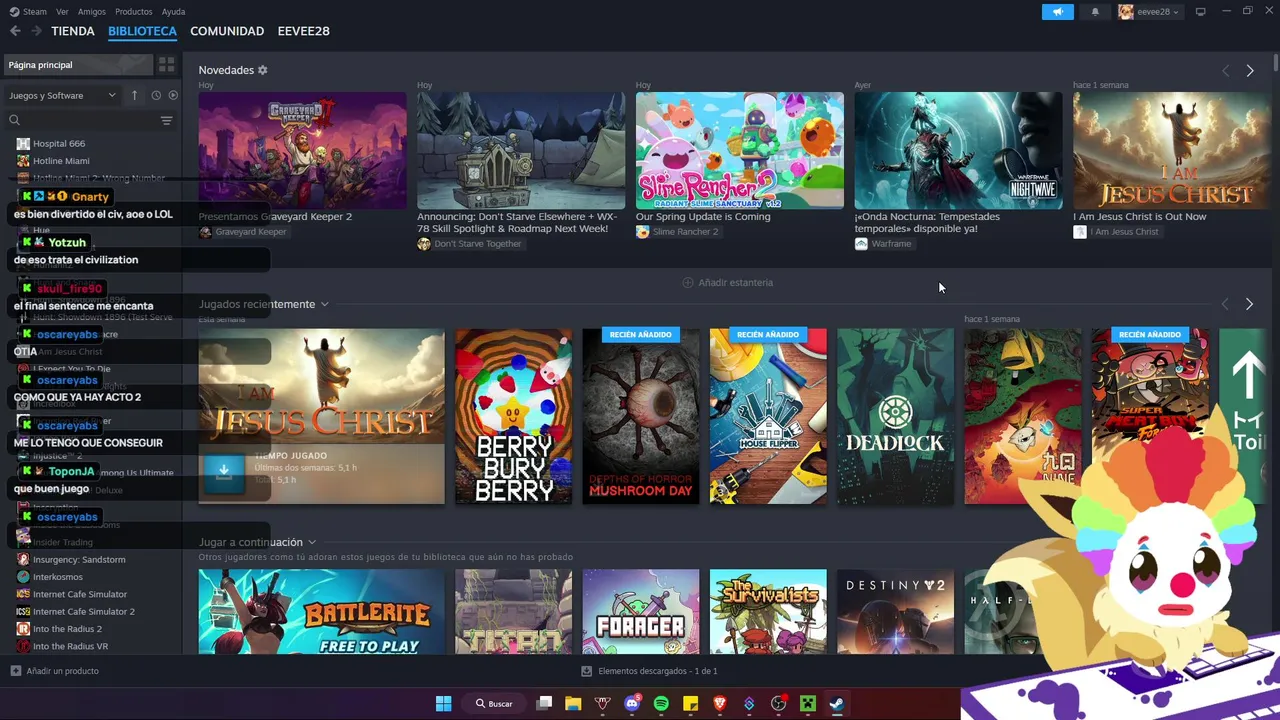Open the Steam VR mode icon
This screenshot has width=1280, height=720.
[x=1200, y=12]
